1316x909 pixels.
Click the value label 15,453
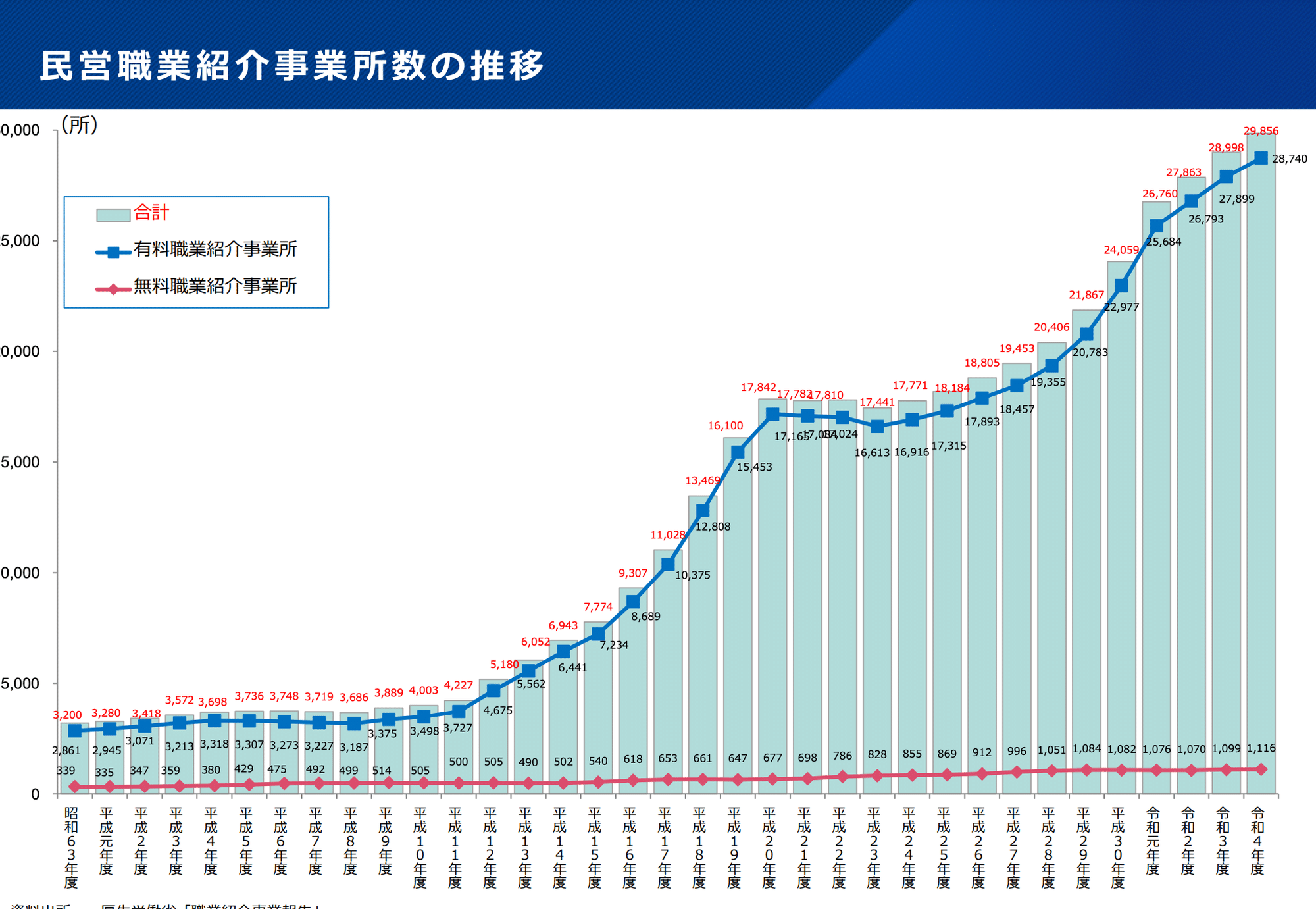pyautogui.click(x=754, y=467)
